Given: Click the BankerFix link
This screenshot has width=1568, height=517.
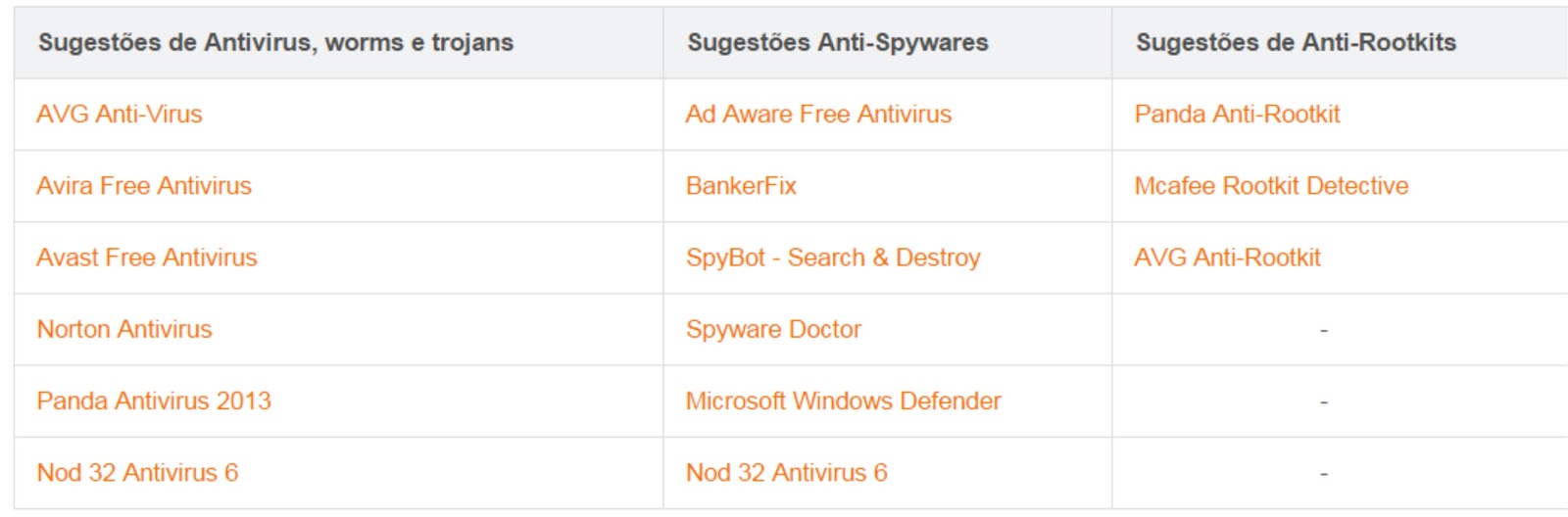Looking at the screenshot, I should coord(741,186).
